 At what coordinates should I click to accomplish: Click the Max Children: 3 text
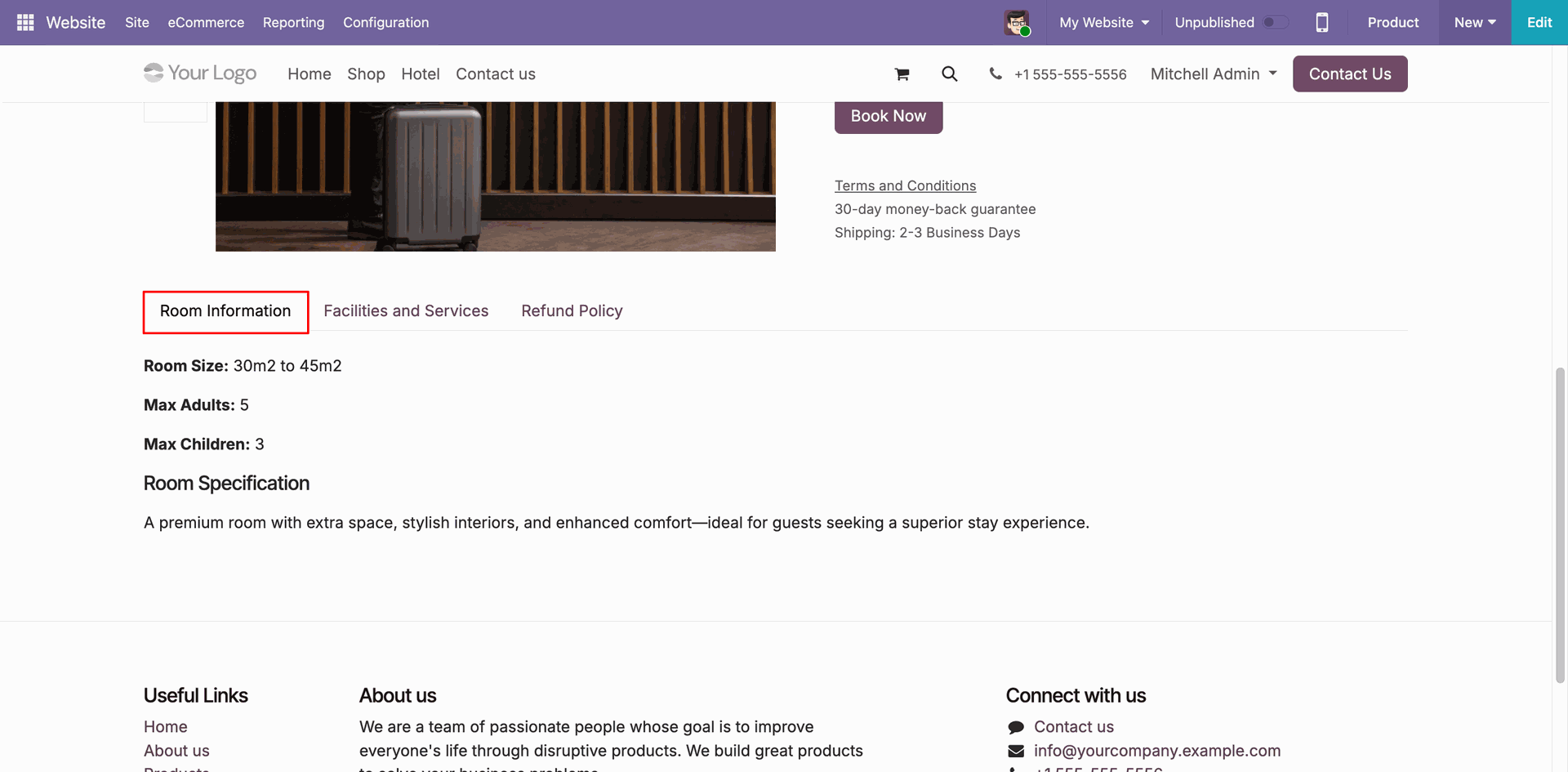[x=204, y=444]
